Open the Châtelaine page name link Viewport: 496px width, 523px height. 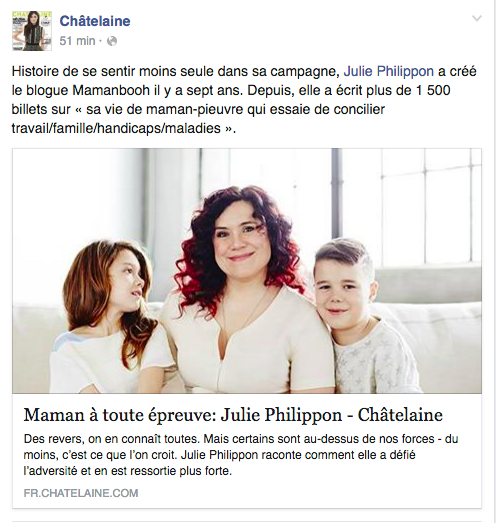[x=95, y=21]
